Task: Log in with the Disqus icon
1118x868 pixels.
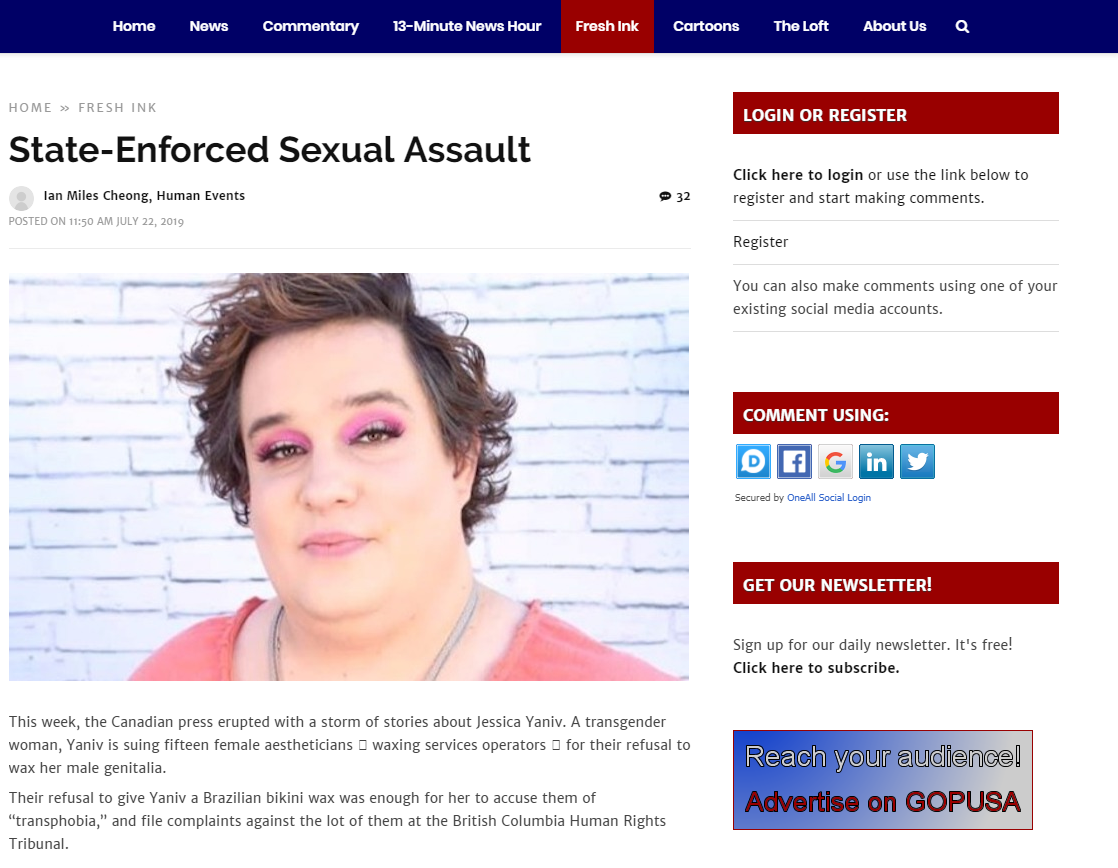Action: (x=753, y=461)
